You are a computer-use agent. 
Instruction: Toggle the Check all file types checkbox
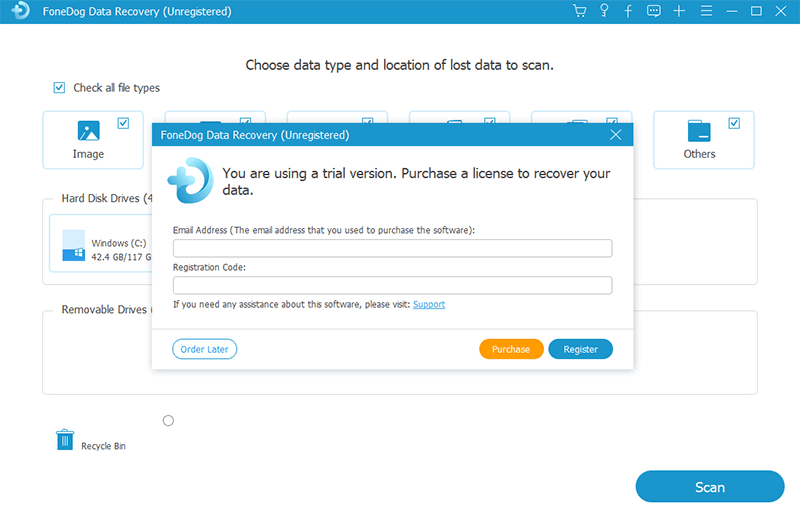pos(59,88)
